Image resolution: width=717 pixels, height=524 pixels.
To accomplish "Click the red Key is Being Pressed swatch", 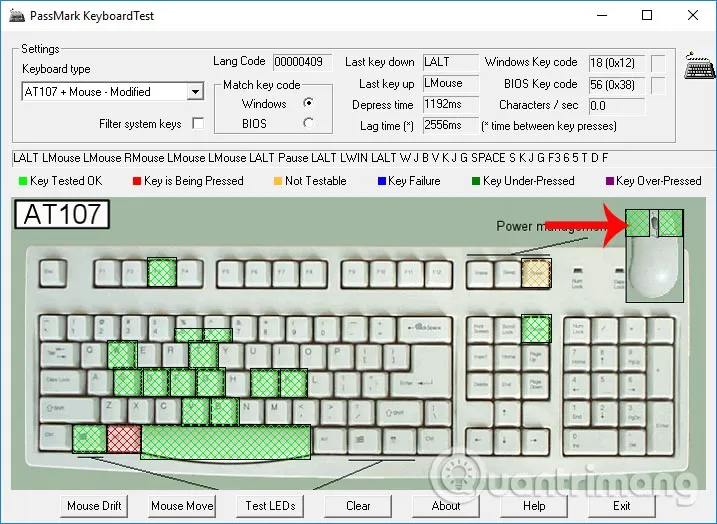I will 137,181.
